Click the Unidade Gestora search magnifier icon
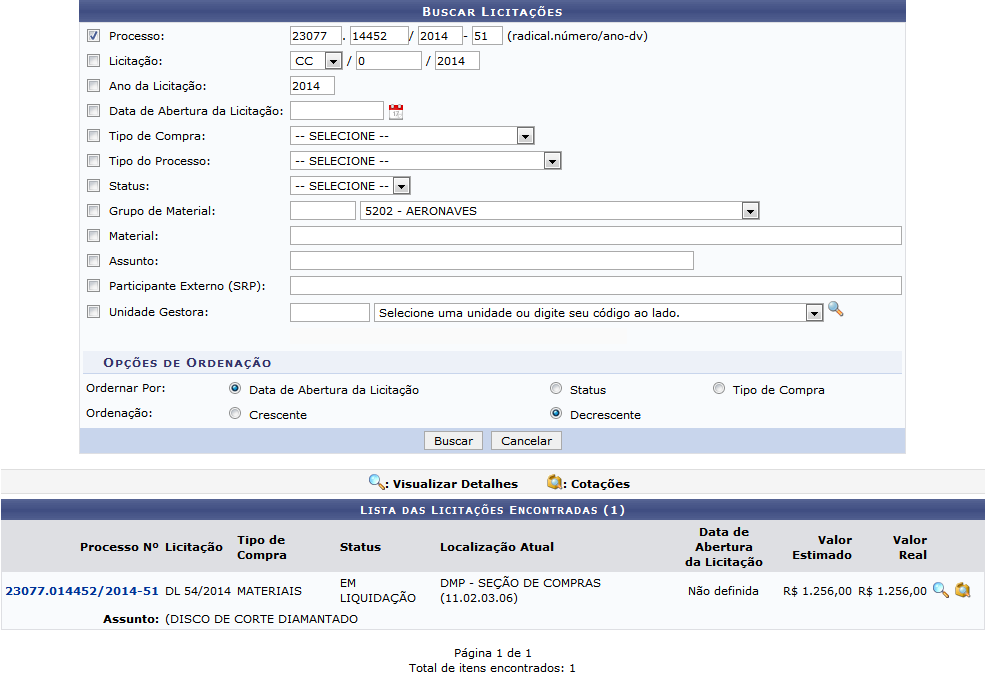Viewport: 987px width, 678px height. (836, 311)
